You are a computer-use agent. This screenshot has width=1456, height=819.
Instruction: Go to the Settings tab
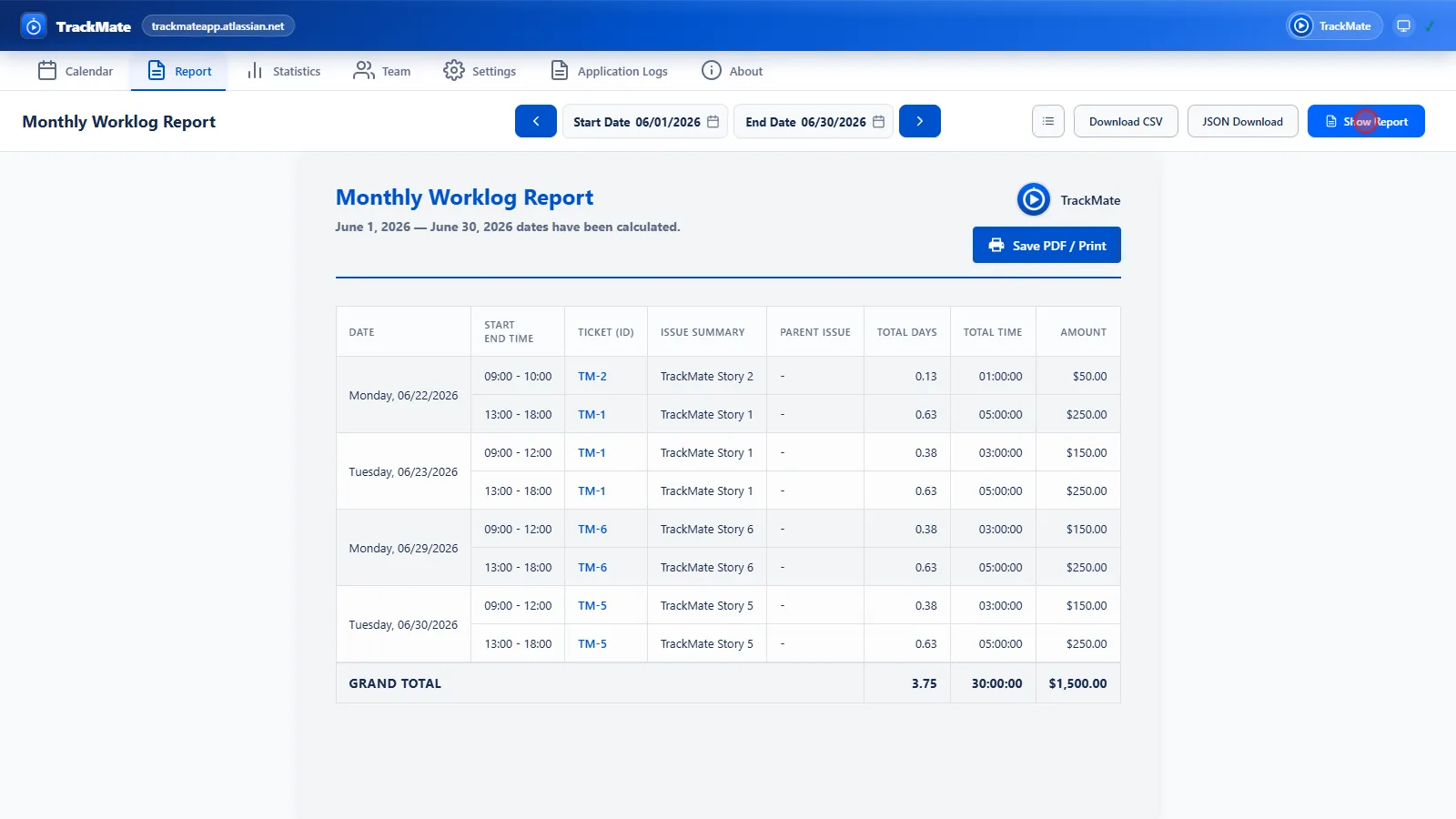[x=480, y=71]
